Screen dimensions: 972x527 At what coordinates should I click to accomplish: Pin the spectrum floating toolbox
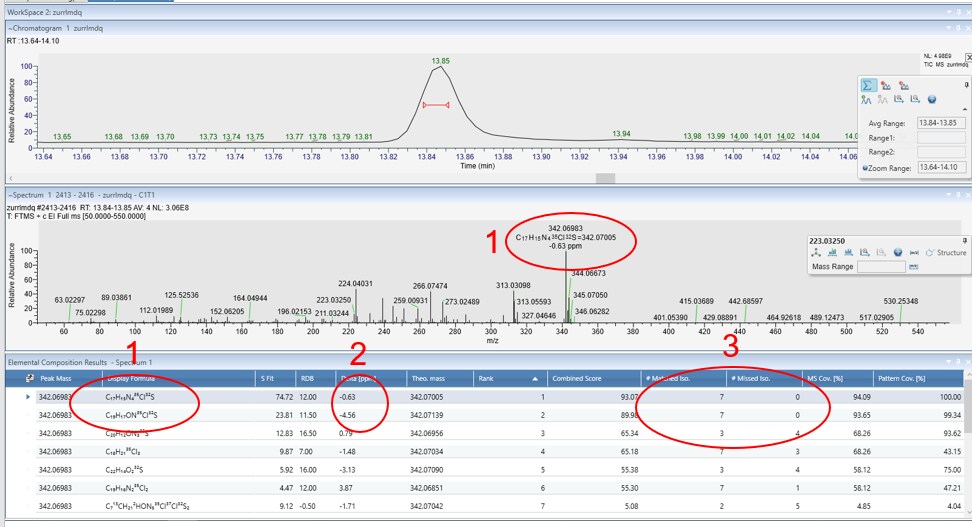(x=967, y=241)
